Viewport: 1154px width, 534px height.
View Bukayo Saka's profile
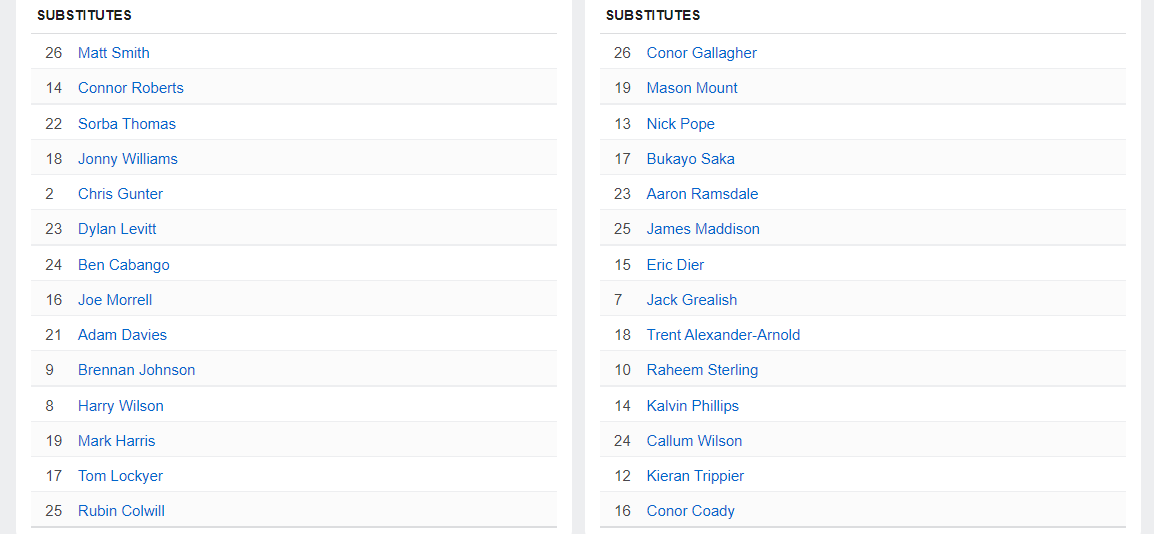[690, 159]
